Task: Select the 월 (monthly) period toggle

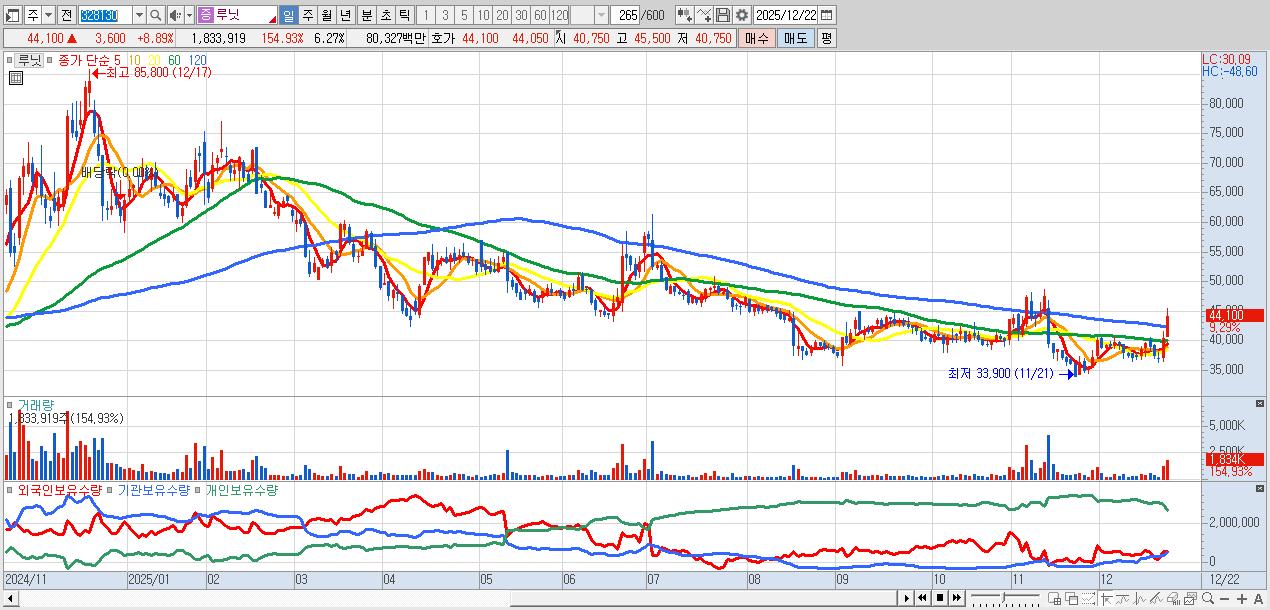Action: [x=325, y=15]
